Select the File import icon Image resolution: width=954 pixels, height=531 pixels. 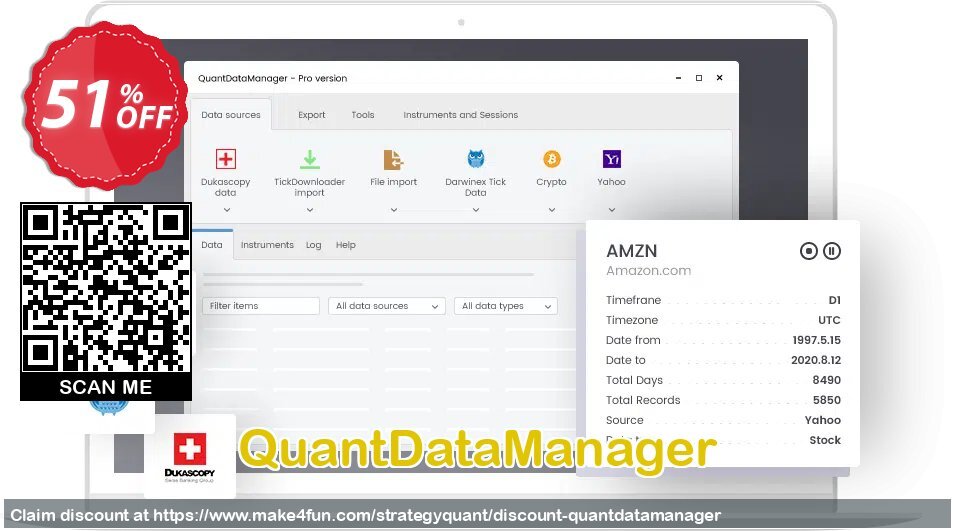pyautogui.click(x=394, y=159)
